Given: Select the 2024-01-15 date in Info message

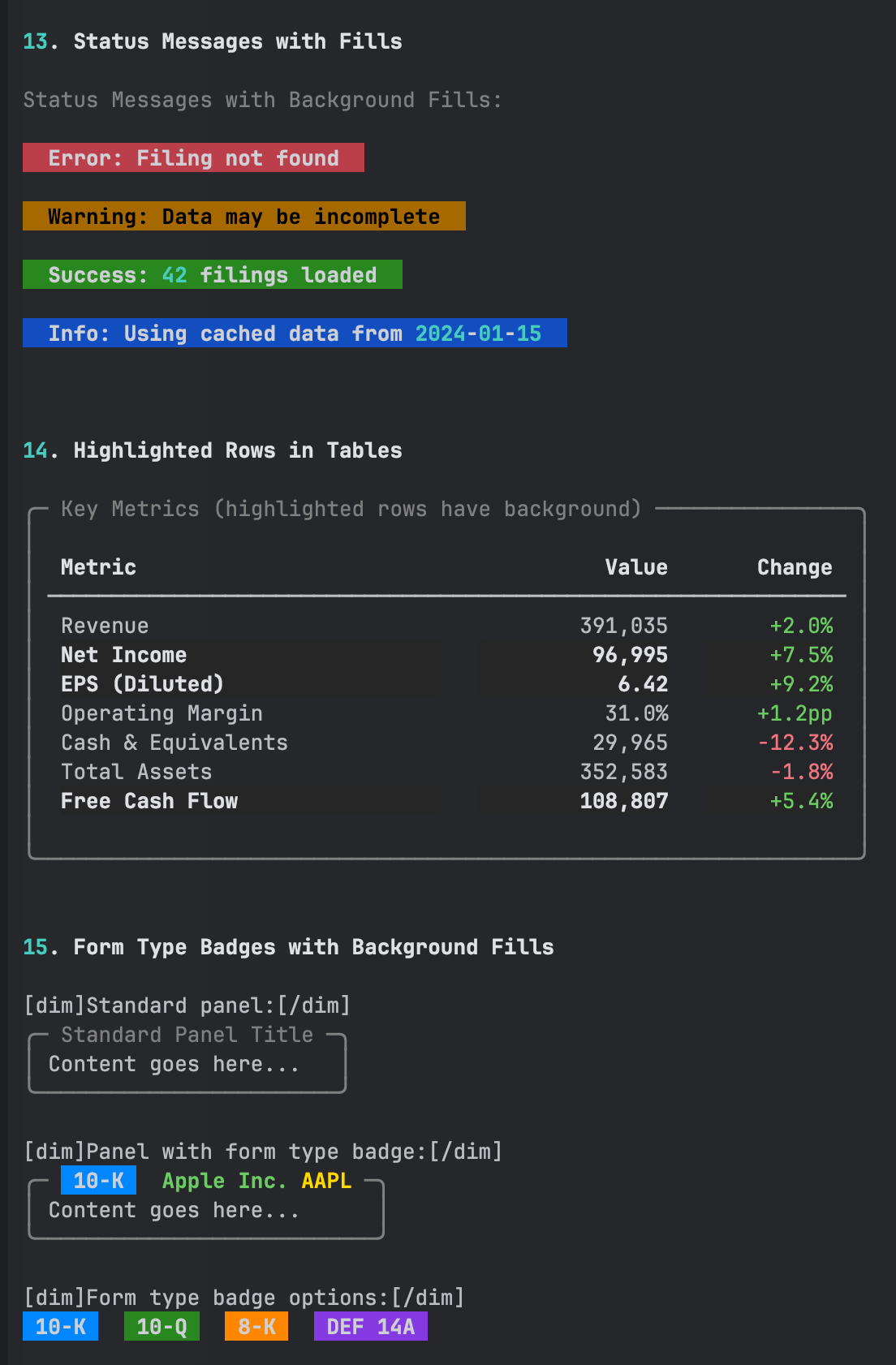Looking at the screenshot, I should [478, 334].
